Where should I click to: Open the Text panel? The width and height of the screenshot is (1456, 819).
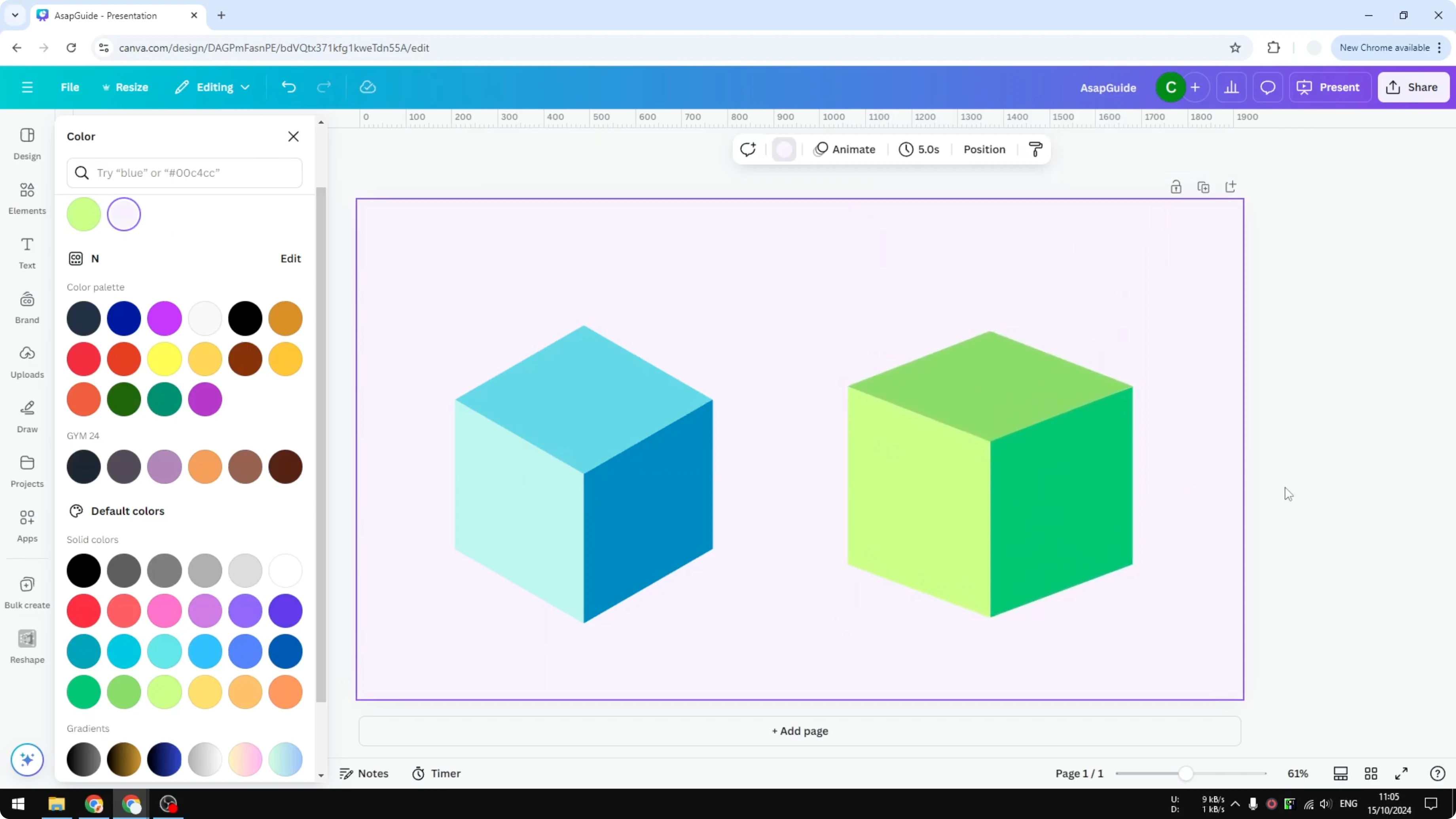coord(27,253)
